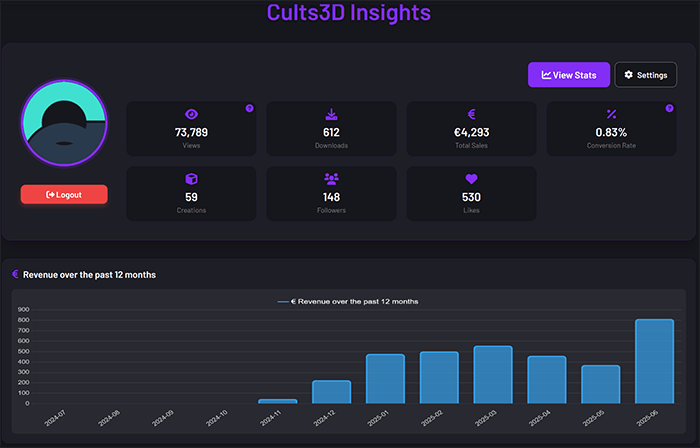Click the gear icon in Settings
Image resolution: width=700 pixels, height=448 pixels.
[629, 75]
